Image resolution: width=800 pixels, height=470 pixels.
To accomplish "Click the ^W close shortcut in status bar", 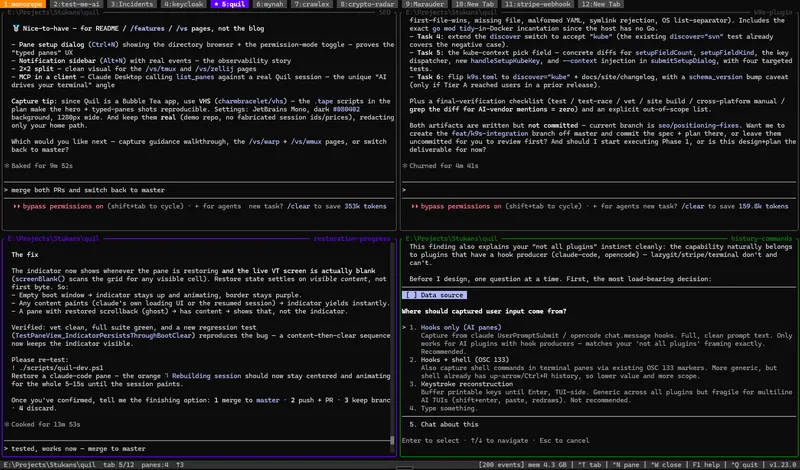I will 666,465.
